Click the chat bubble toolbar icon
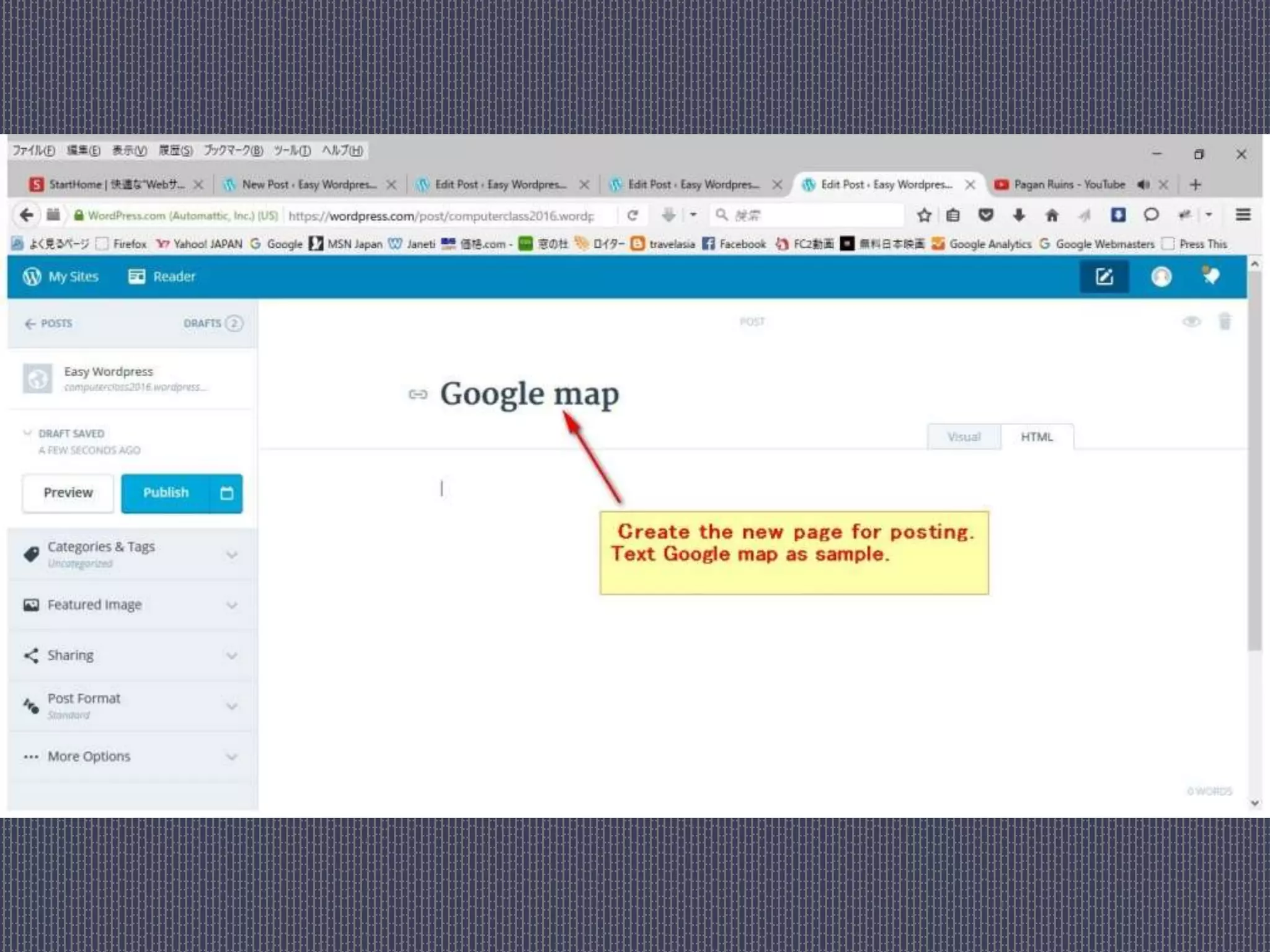1270x952 pixels. click(x=1151, y=215)
